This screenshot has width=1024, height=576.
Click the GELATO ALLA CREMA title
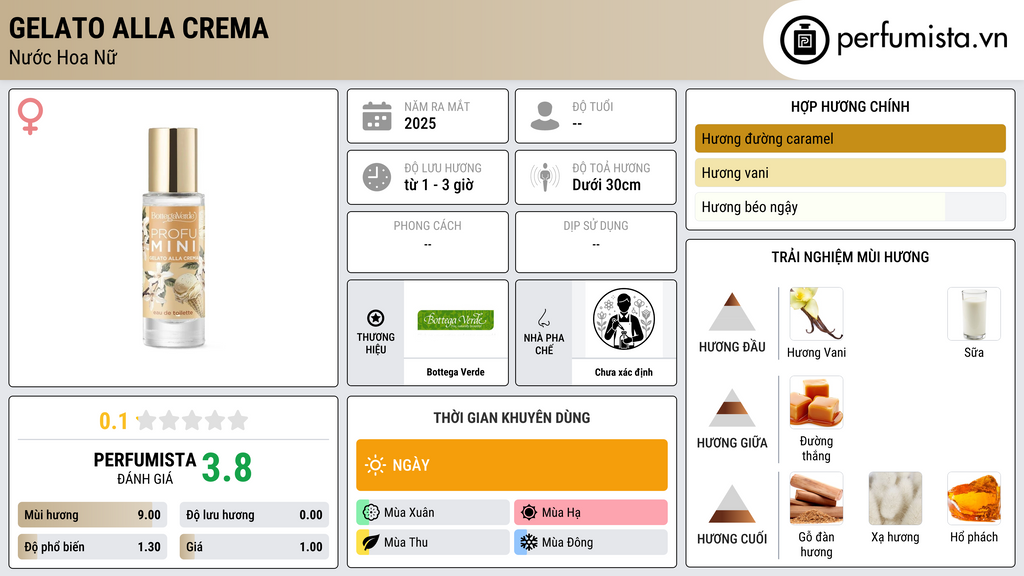(x=138, y=28)
